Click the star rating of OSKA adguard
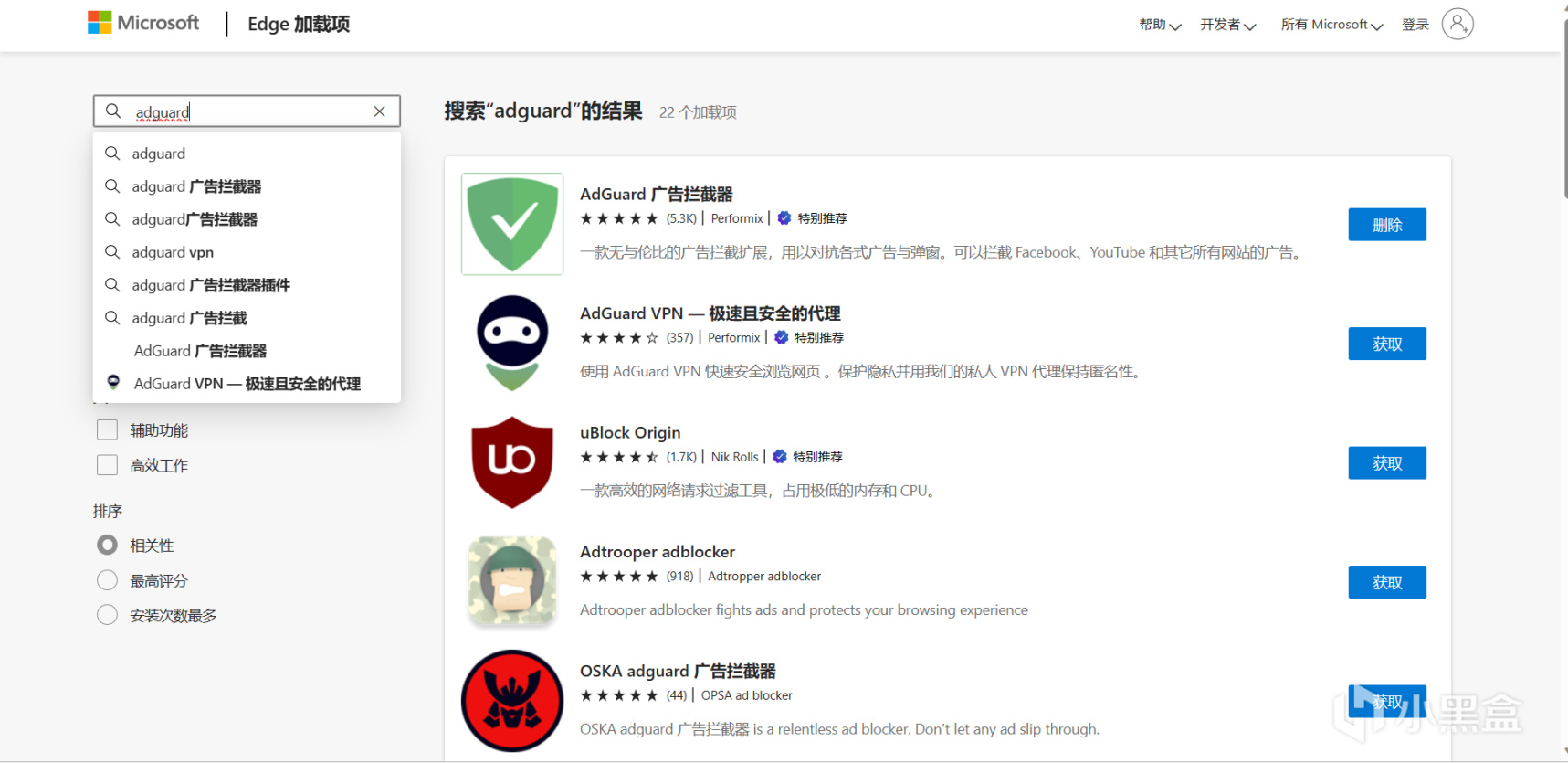 [619, 695]
